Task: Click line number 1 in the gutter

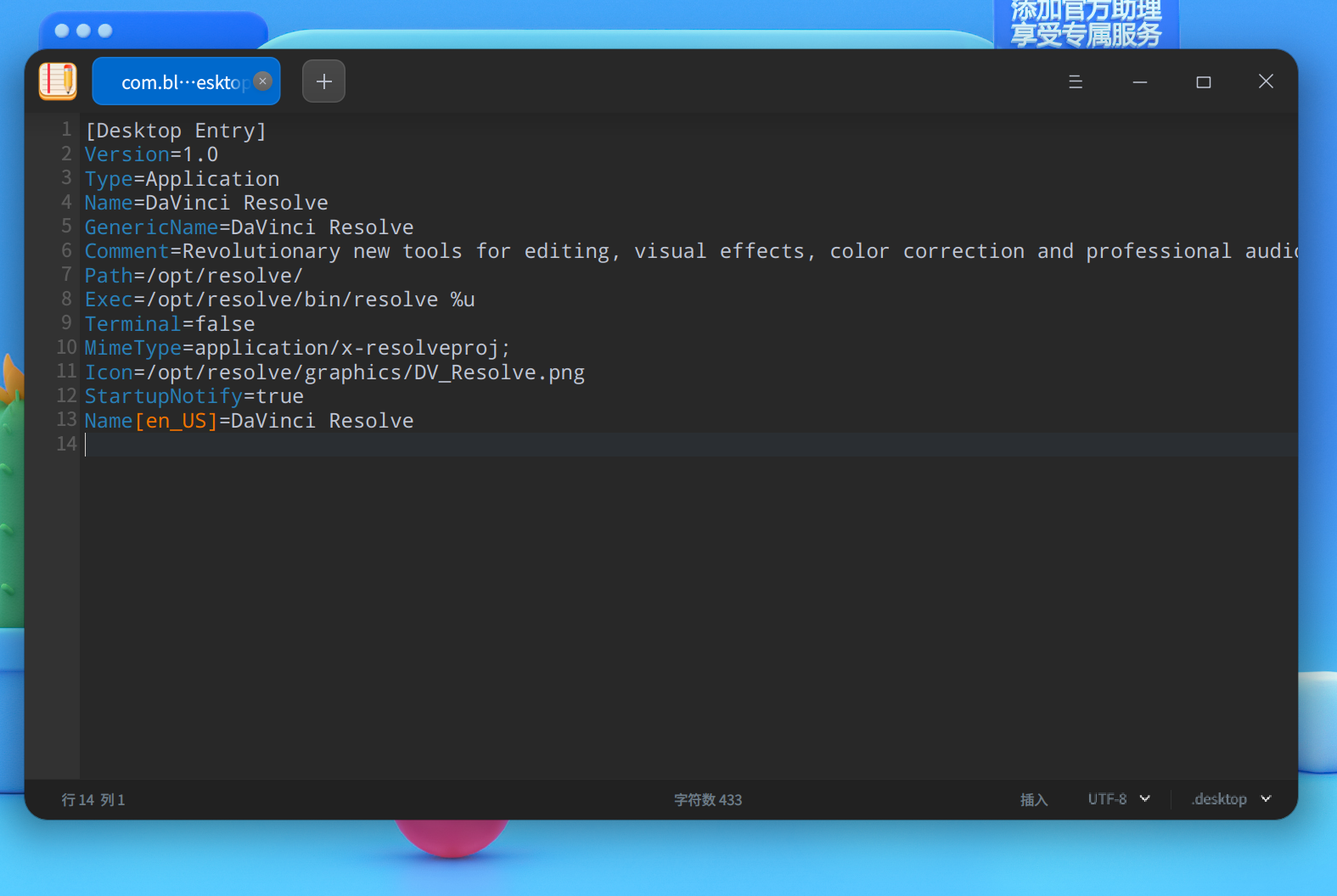Action: tap(66, 130)
